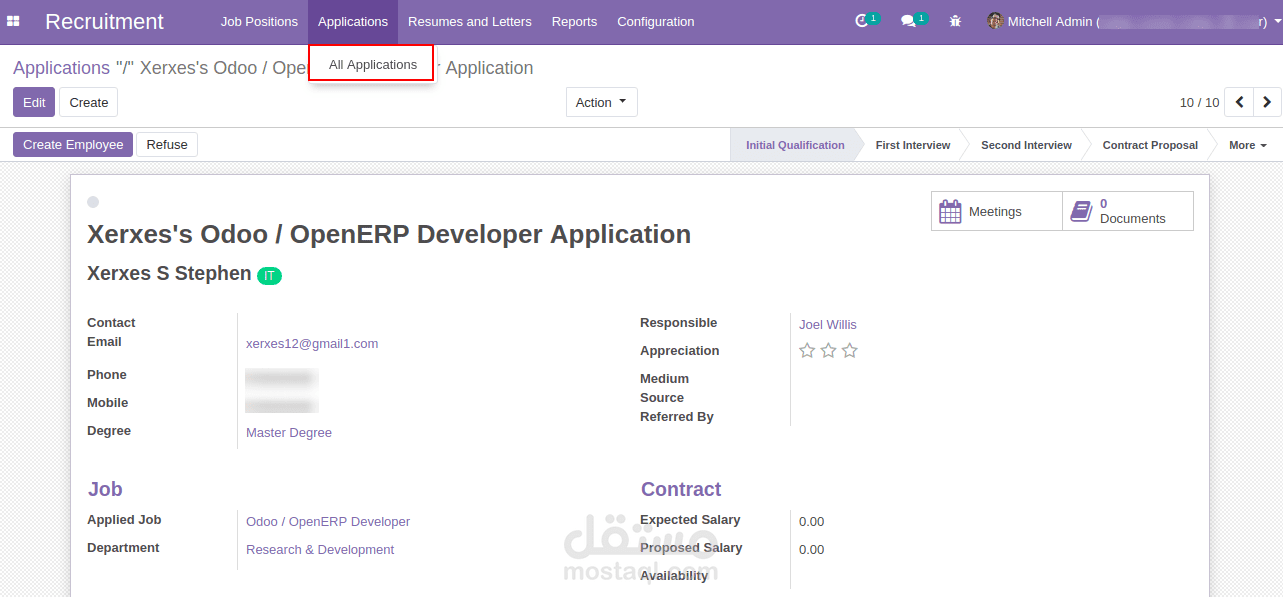1283x597 pixels.
Task: Click the Meetings calendar icon
Action: [x=950, y=211]
